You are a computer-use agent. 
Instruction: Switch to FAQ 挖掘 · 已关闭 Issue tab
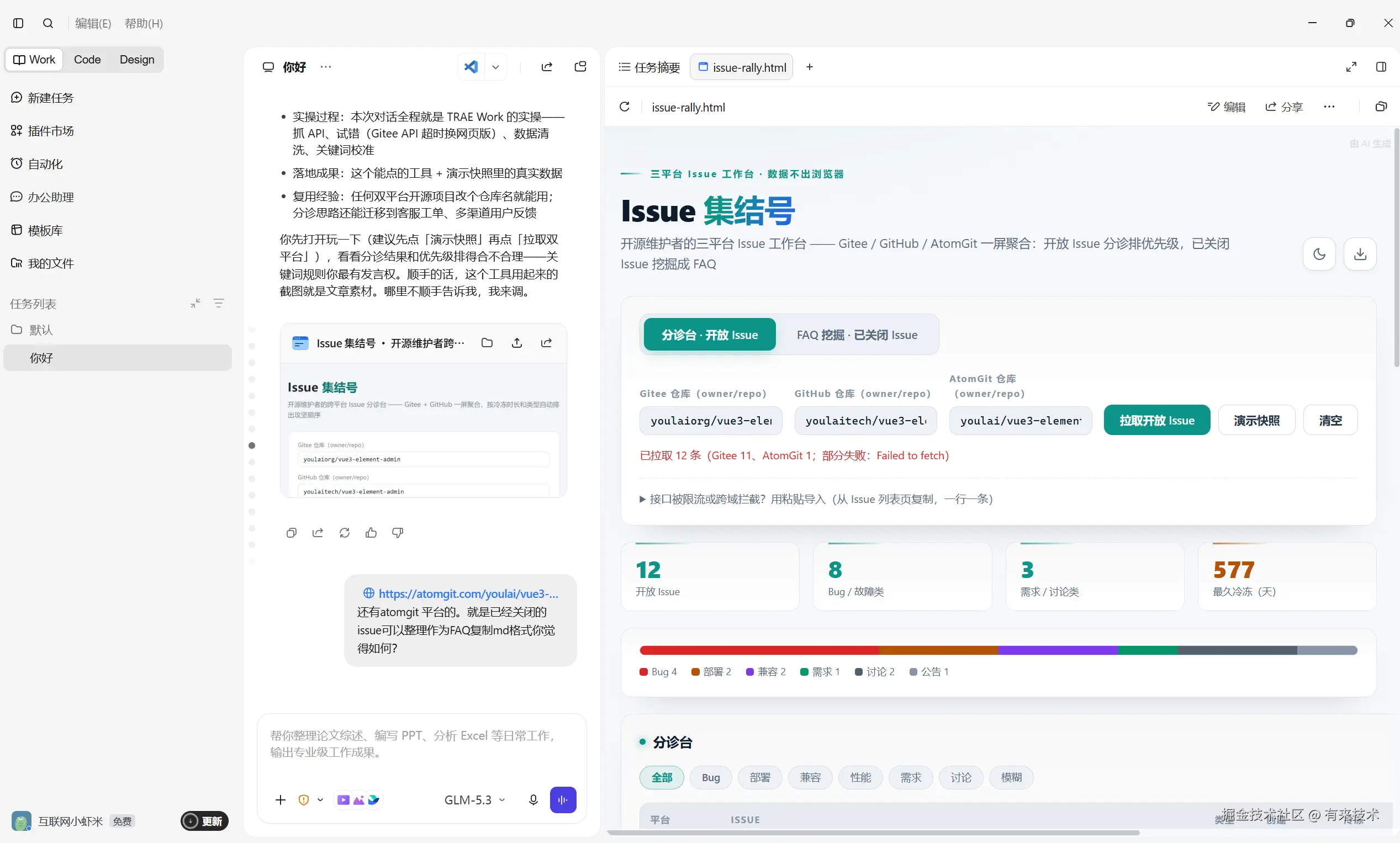857,335
